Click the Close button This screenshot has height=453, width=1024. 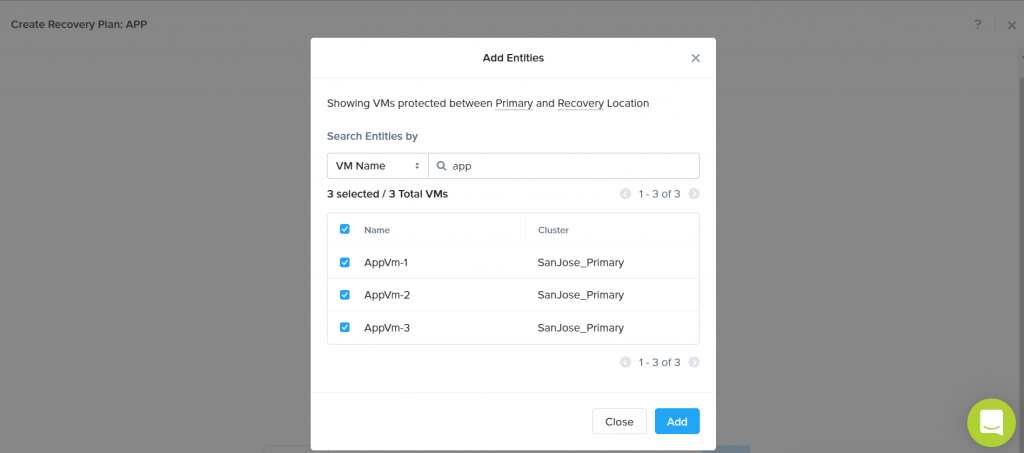click(x=619, y=422)
